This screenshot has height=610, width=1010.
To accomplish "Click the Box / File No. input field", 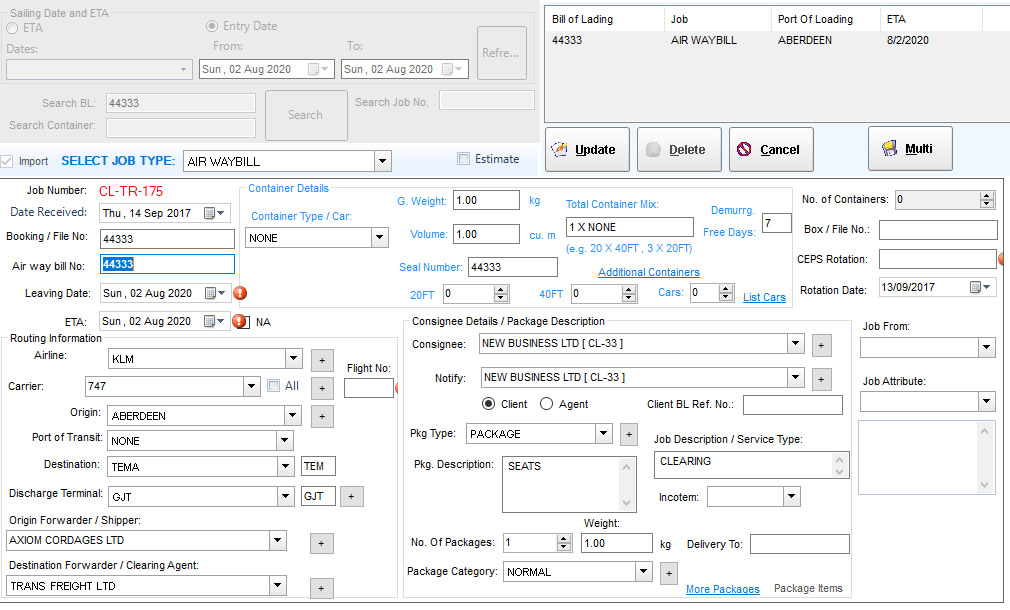I will click(937, 230).
